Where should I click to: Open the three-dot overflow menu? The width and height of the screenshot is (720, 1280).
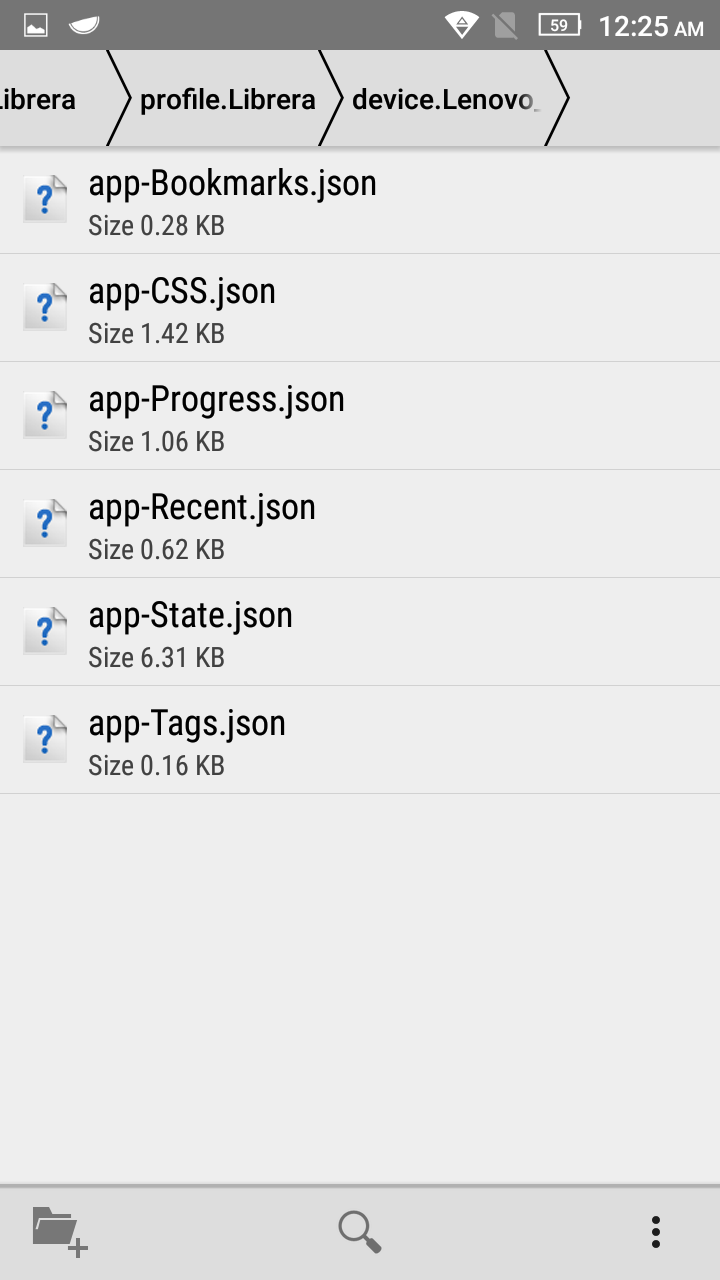656,1231
